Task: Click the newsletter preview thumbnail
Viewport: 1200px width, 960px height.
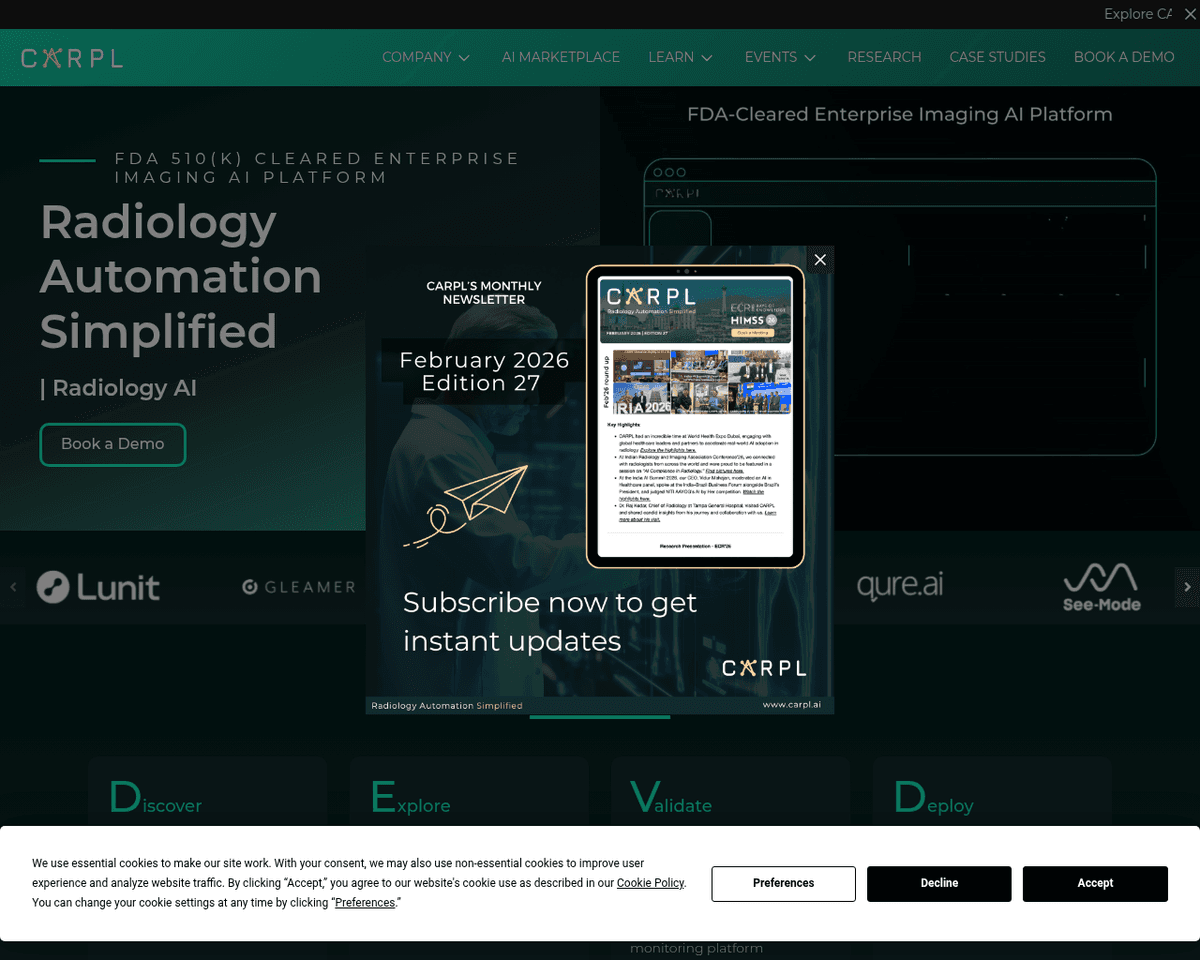Action: [695, 416]
